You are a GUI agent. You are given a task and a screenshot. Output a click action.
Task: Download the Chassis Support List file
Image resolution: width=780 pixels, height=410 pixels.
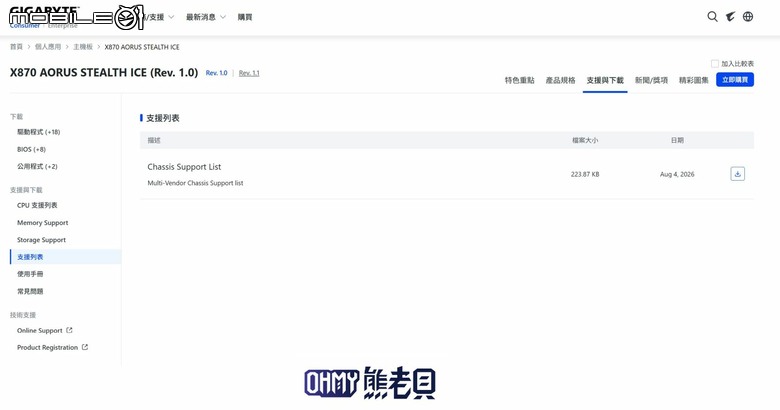[737, 174]
